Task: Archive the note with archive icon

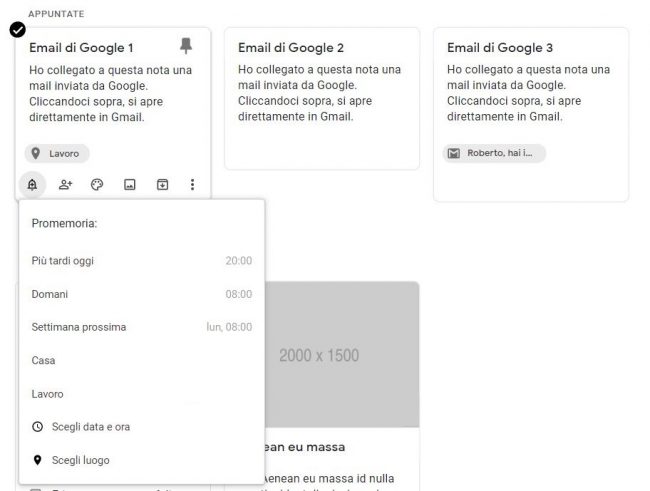Action: [x=161, y=185]
